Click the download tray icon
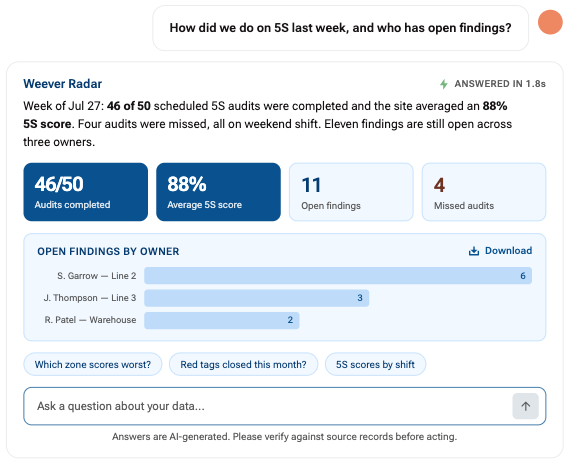Viewport: 569px width, 464px height. tap(474, 251)
